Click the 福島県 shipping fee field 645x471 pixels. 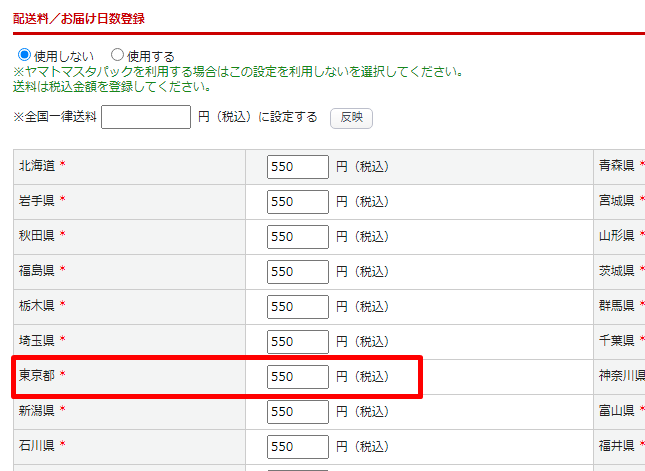(x=298, y=272)
